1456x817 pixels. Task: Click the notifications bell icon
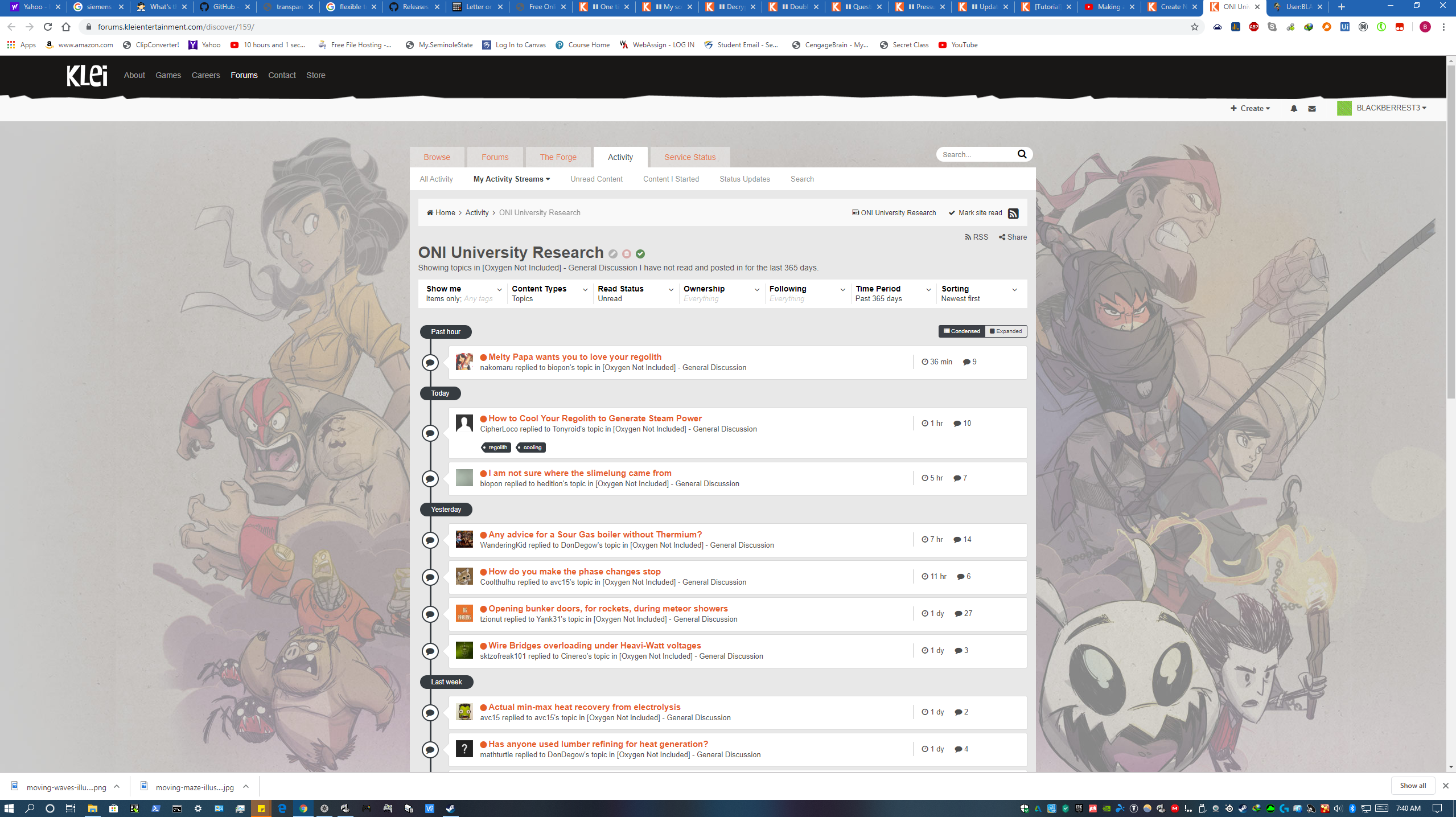pyautogui.click(x=1293, y=108)
